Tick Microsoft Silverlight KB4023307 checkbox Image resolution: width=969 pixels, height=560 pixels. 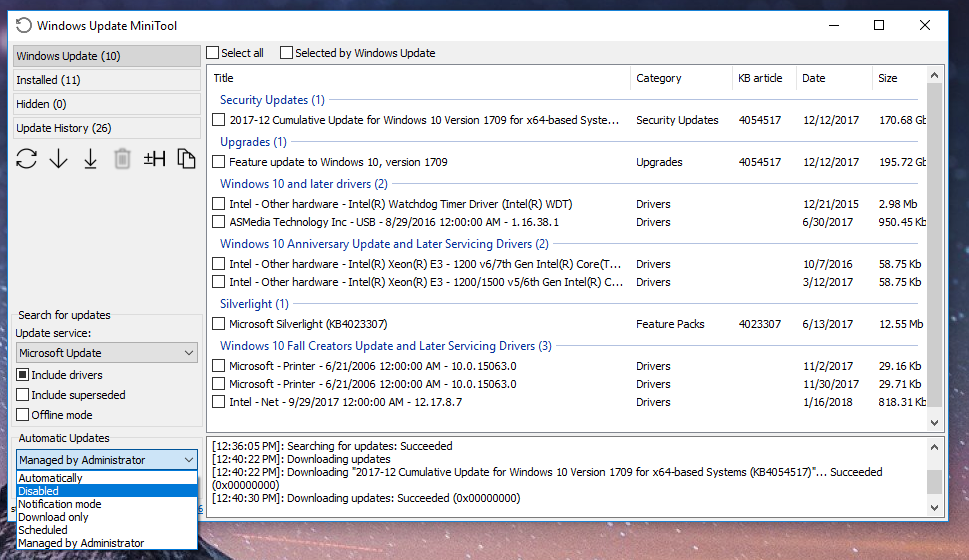[x=218, y=324]
